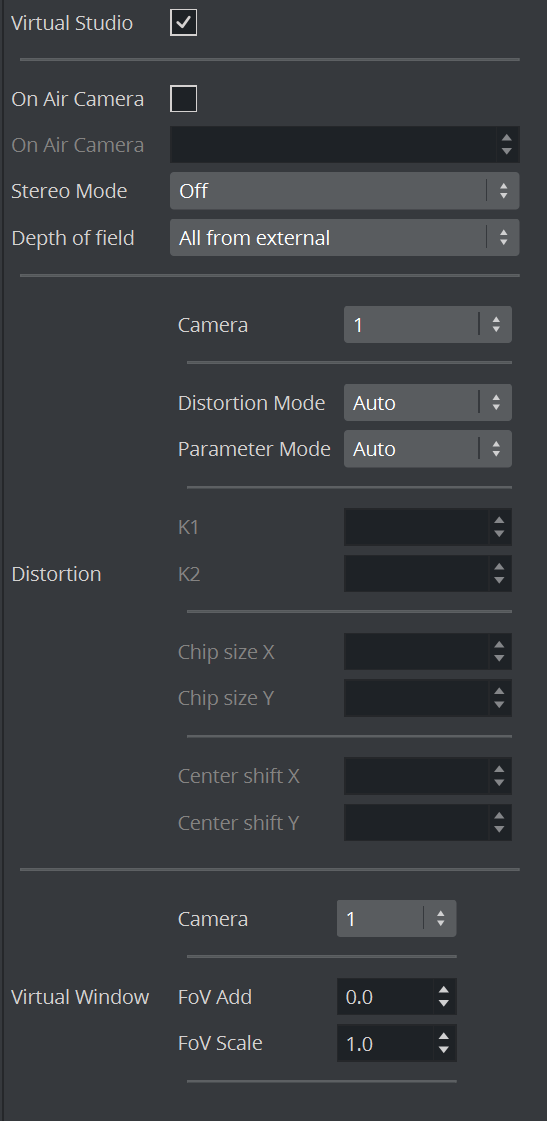The image size is (547, 1121).
Task: Enable the On Air Camera checkbox
Action: pos(184,99)
